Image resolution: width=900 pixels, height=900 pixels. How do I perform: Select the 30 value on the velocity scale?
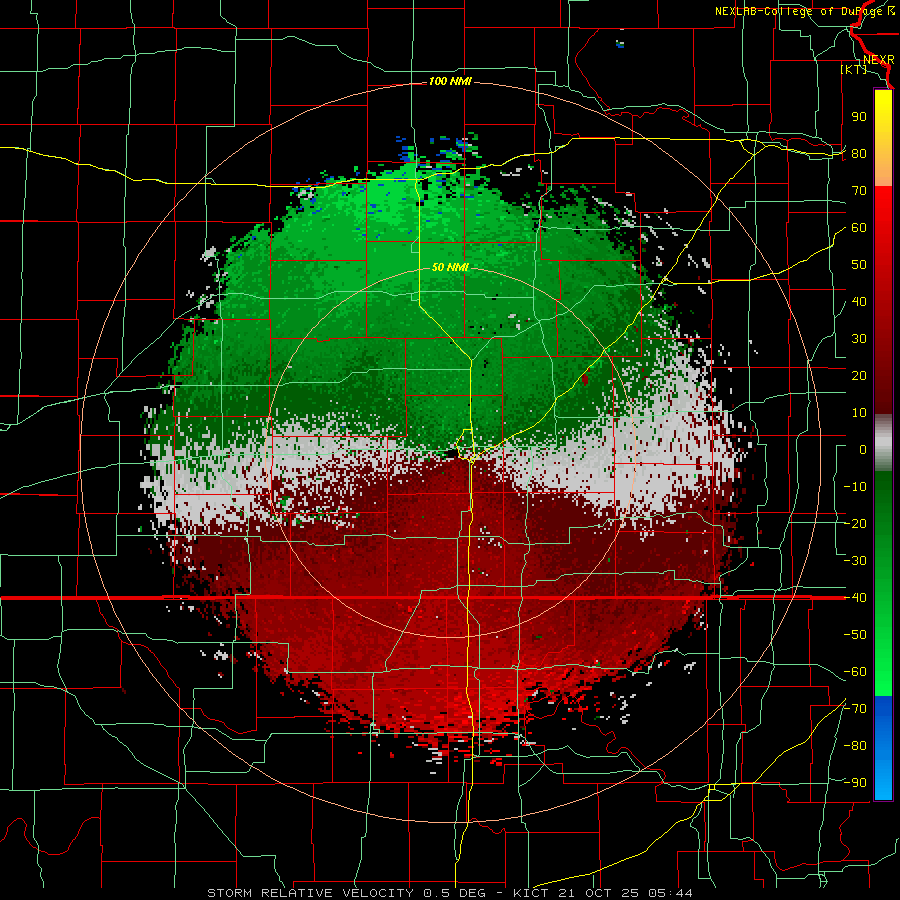[859, 339]
